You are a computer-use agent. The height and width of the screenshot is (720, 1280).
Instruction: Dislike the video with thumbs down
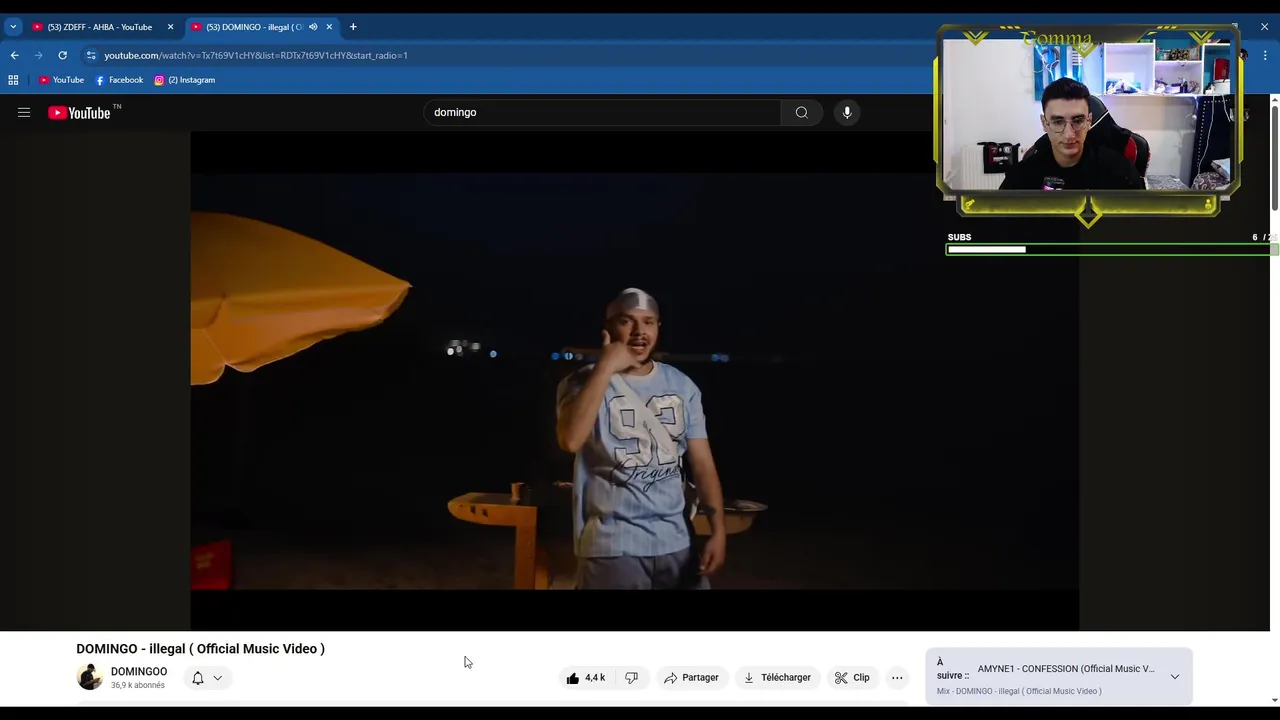(x=631, y=678)
